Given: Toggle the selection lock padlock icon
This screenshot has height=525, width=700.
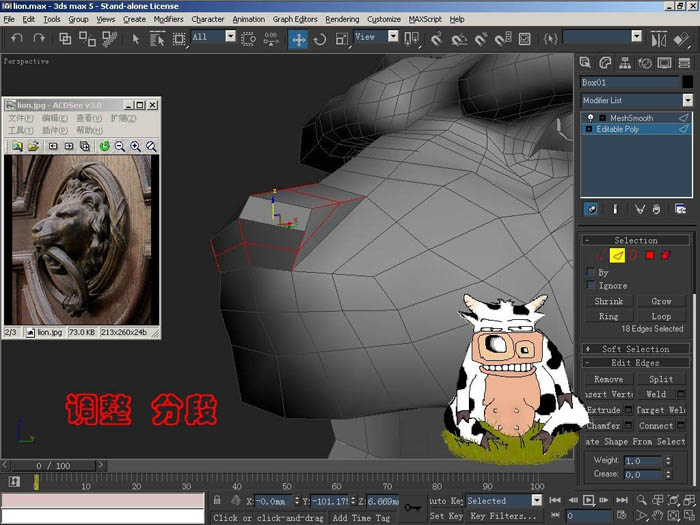Looking at the screenshot, I should [217, 500].
